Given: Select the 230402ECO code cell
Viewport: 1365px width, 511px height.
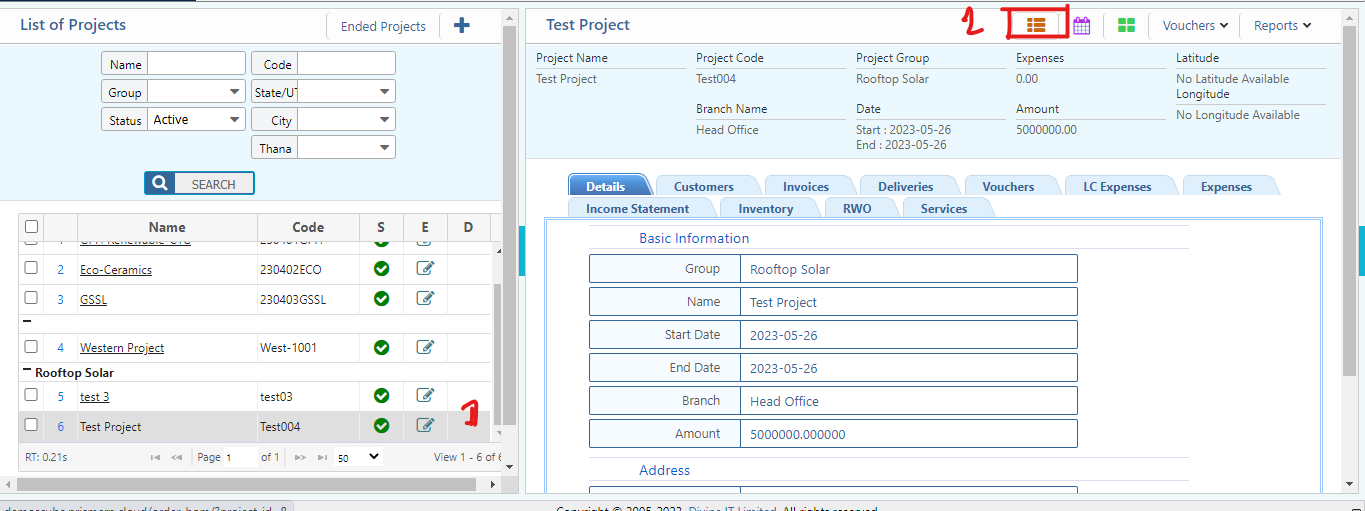Looking at the screenshot, I should pos(308,269).
